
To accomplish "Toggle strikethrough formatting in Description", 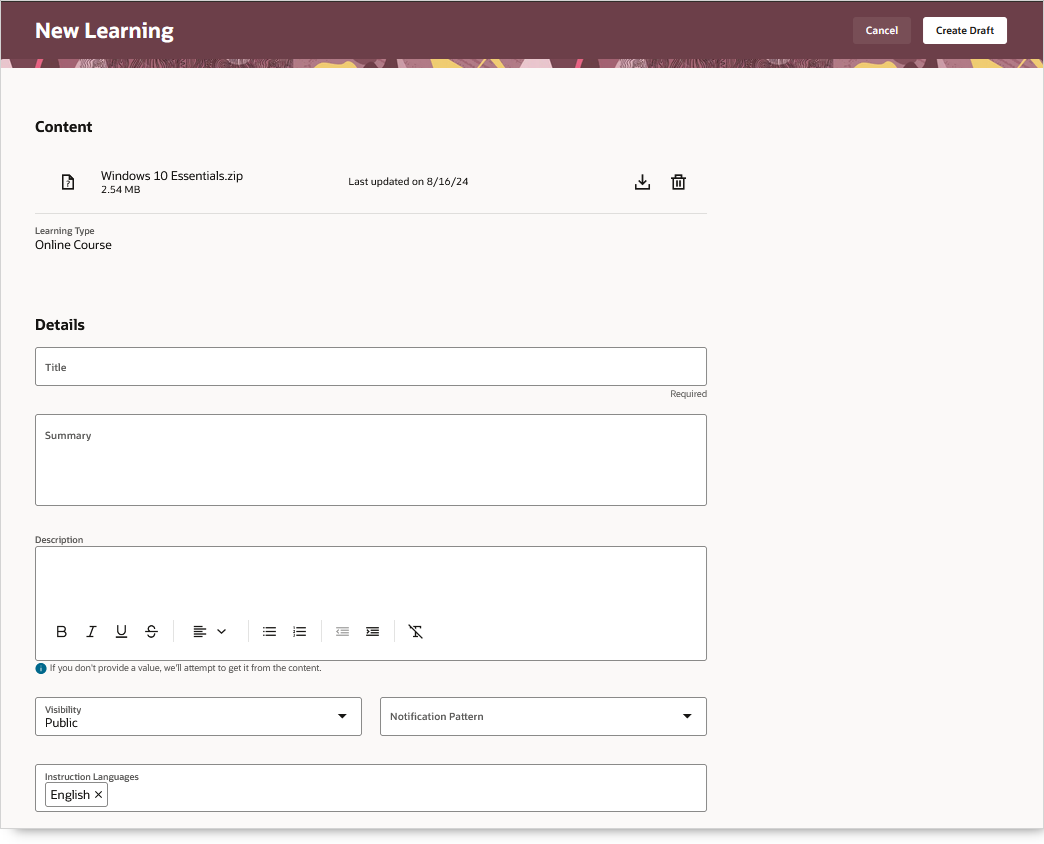I will coord(151,631).
